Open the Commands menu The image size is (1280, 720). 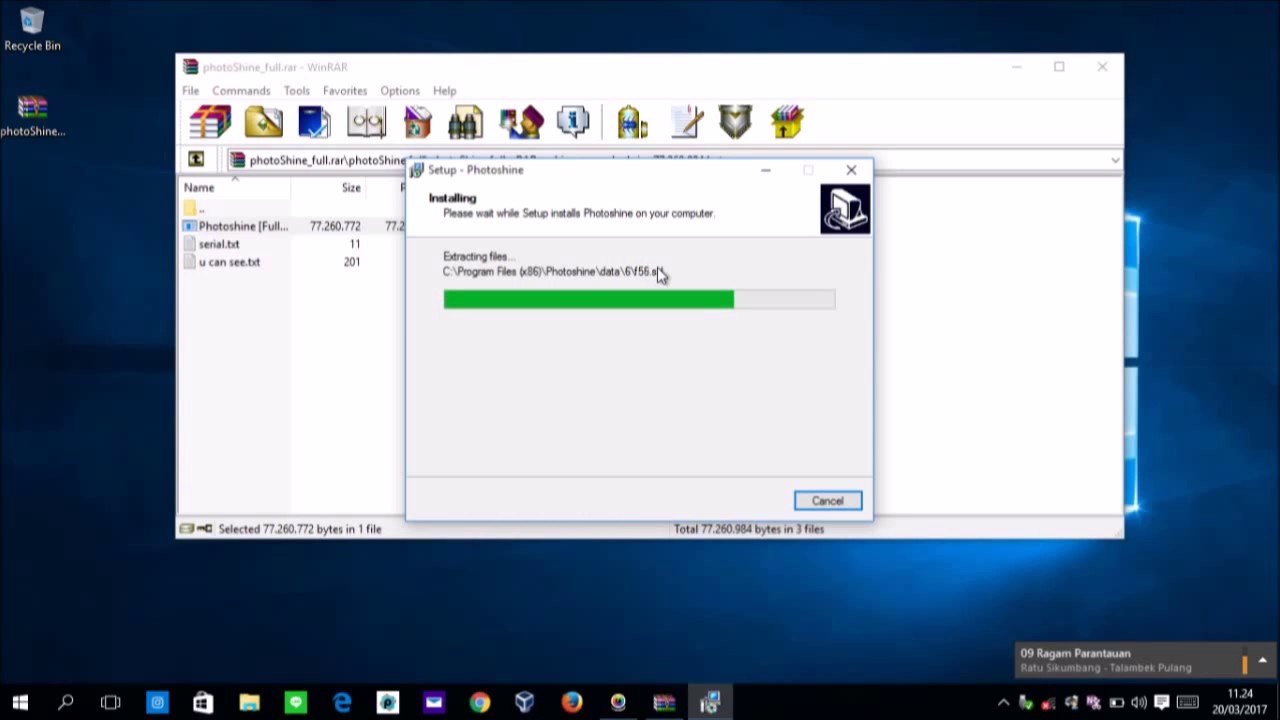[241, 91]
